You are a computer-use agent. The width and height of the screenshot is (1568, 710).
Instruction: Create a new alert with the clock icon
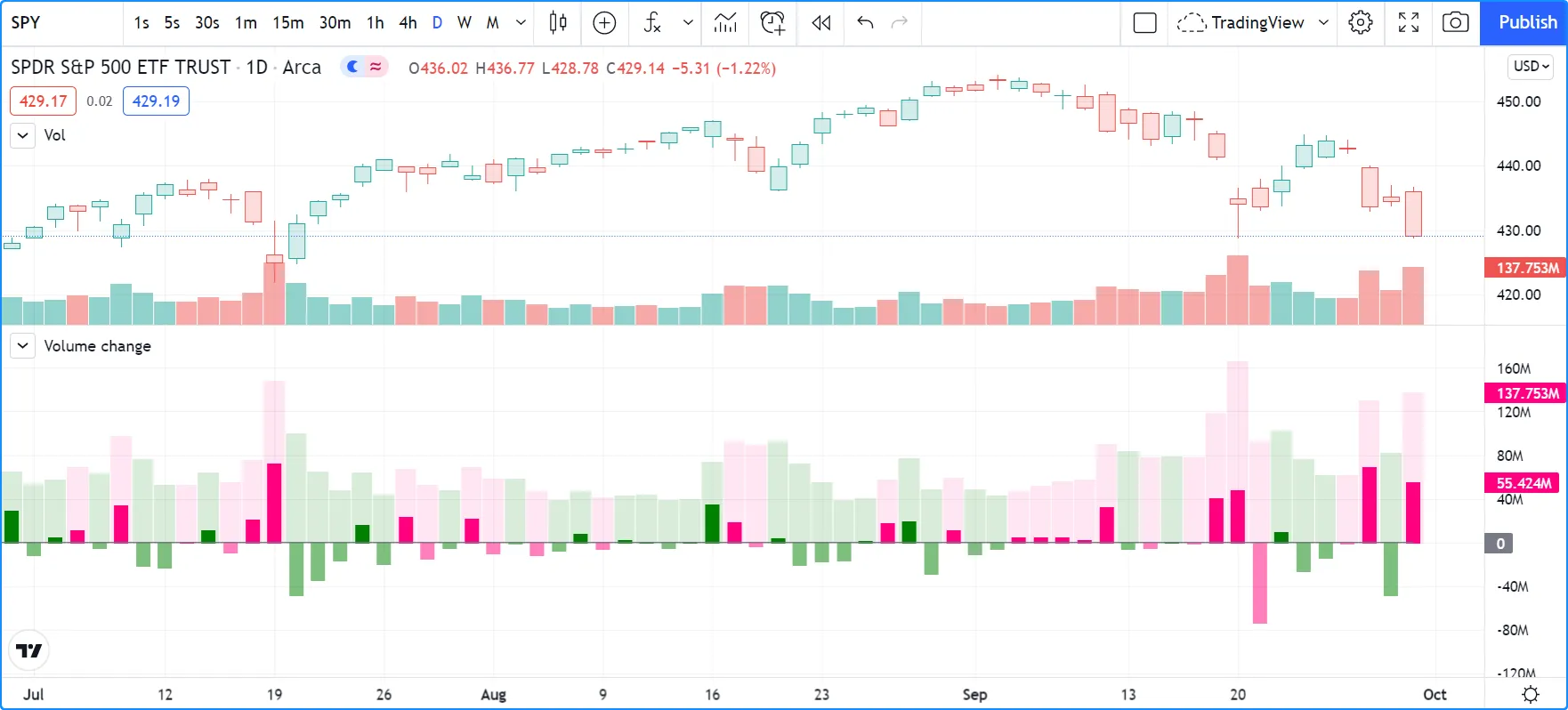click(x=772, y=23)
